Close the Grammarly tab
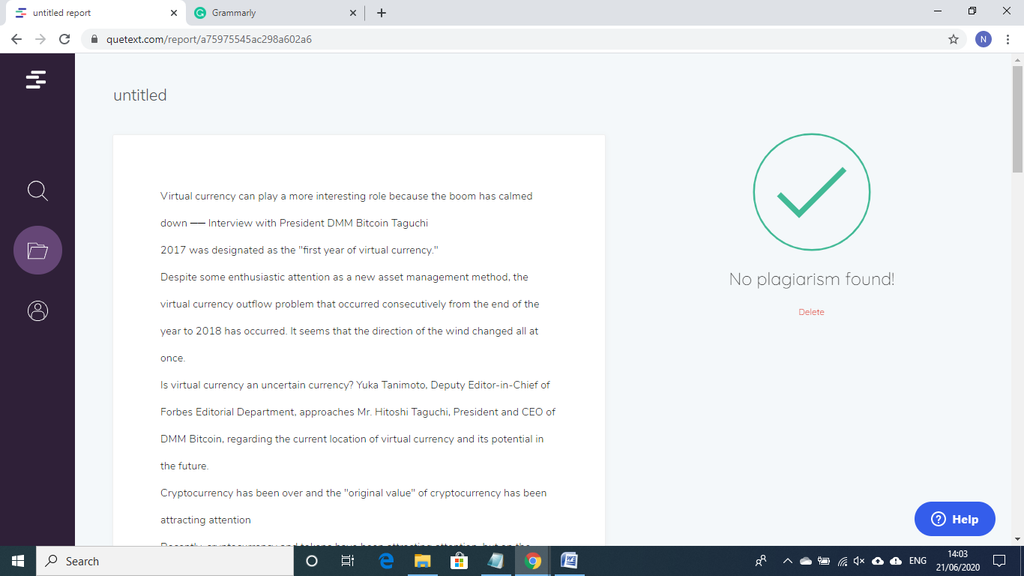Screen dimensions: 1024x576 click(353, 12)
